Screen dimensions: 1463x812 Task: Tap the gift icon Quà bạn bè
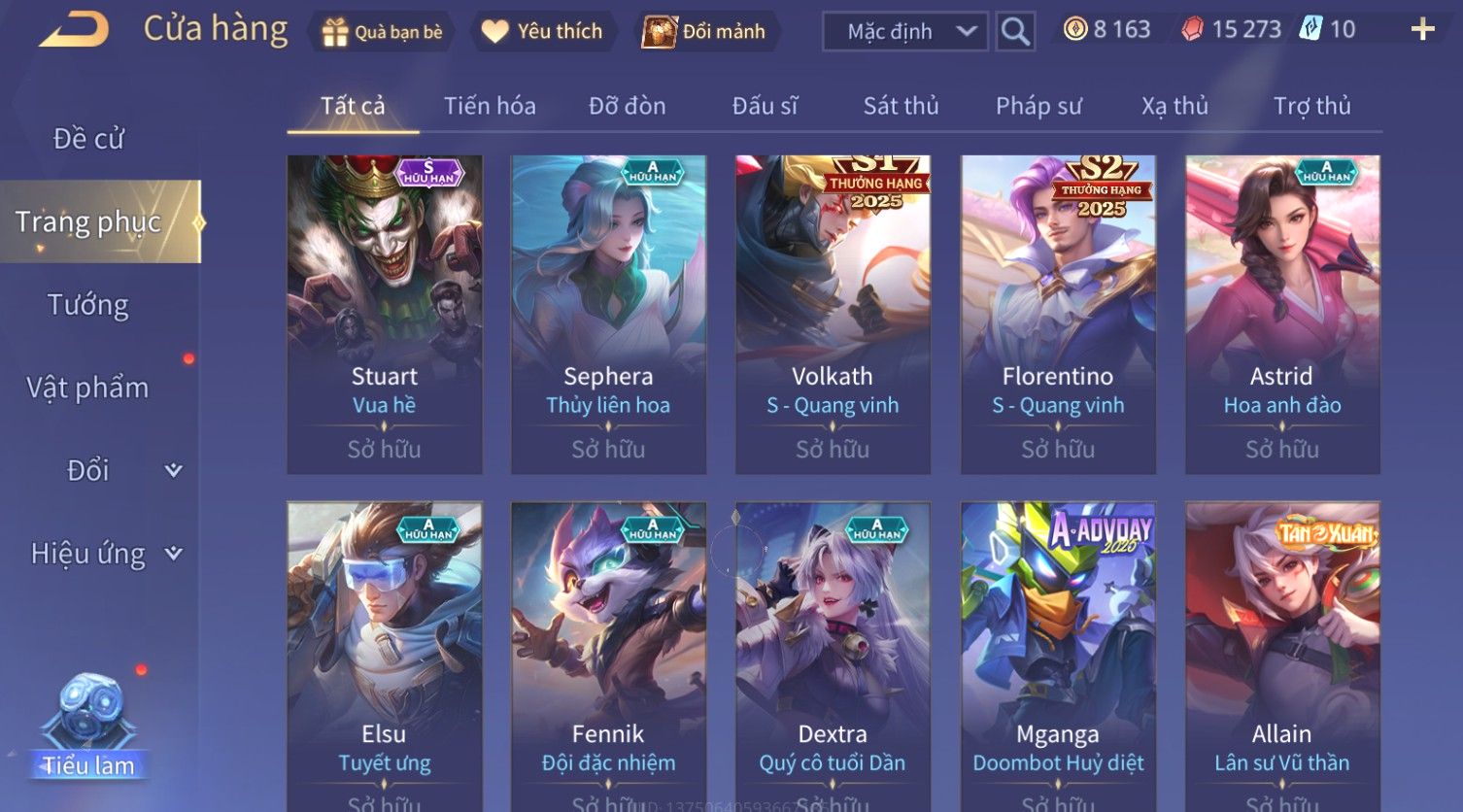click(x=335, y=32)
